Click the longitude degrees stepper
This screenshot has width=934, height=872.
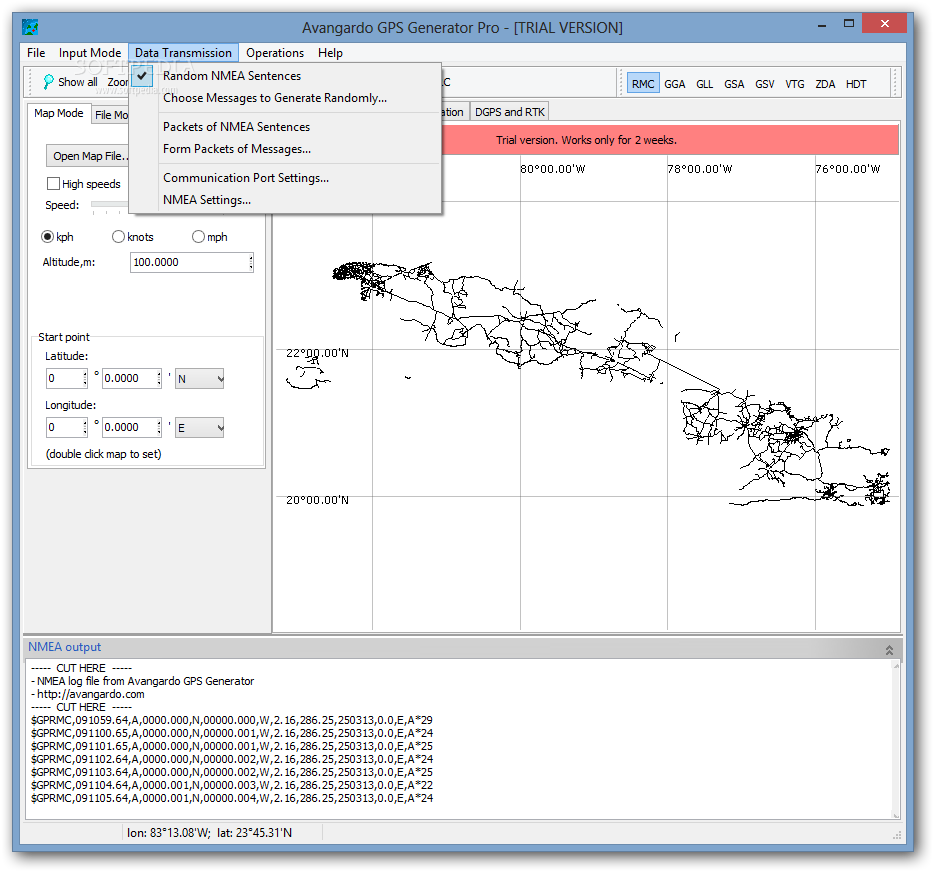85,427
